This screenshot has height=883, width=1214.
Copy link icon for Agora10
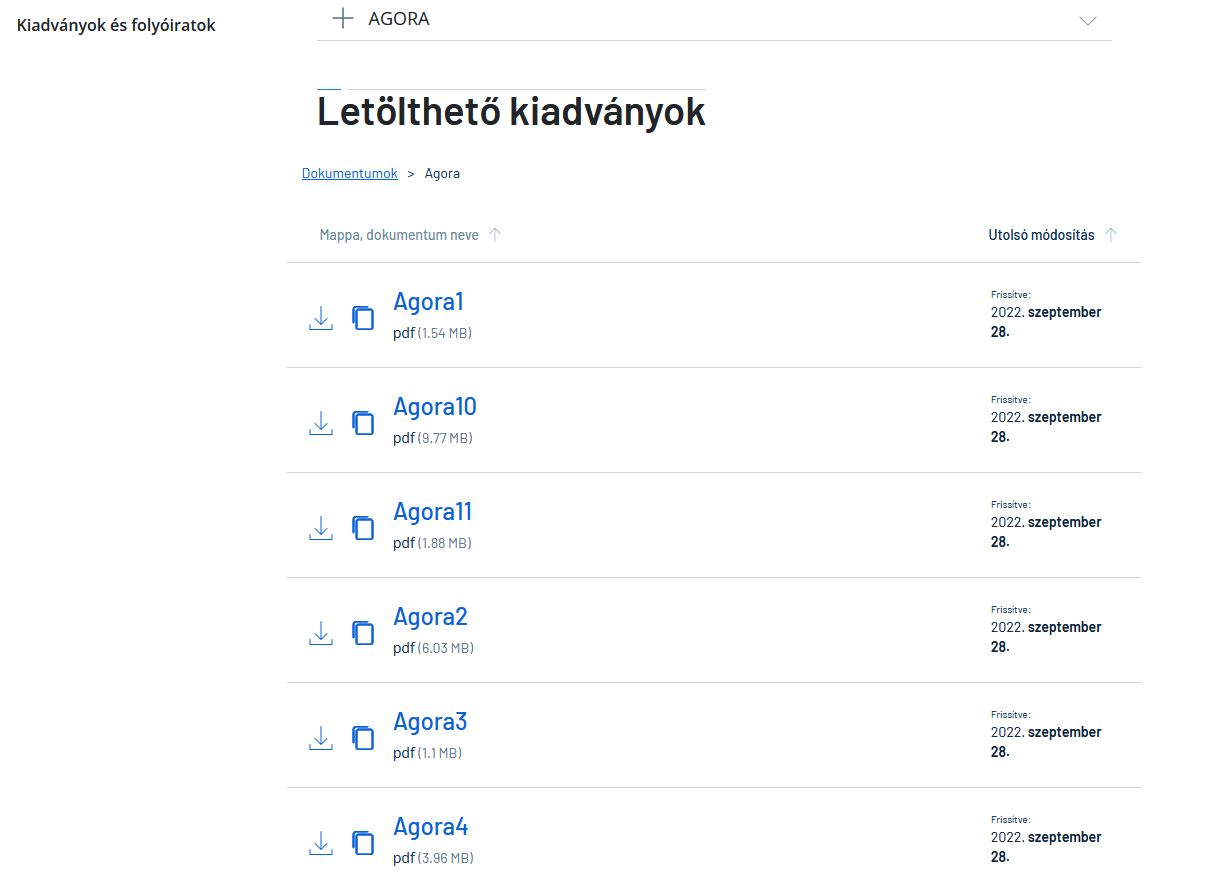pos(363,423)
